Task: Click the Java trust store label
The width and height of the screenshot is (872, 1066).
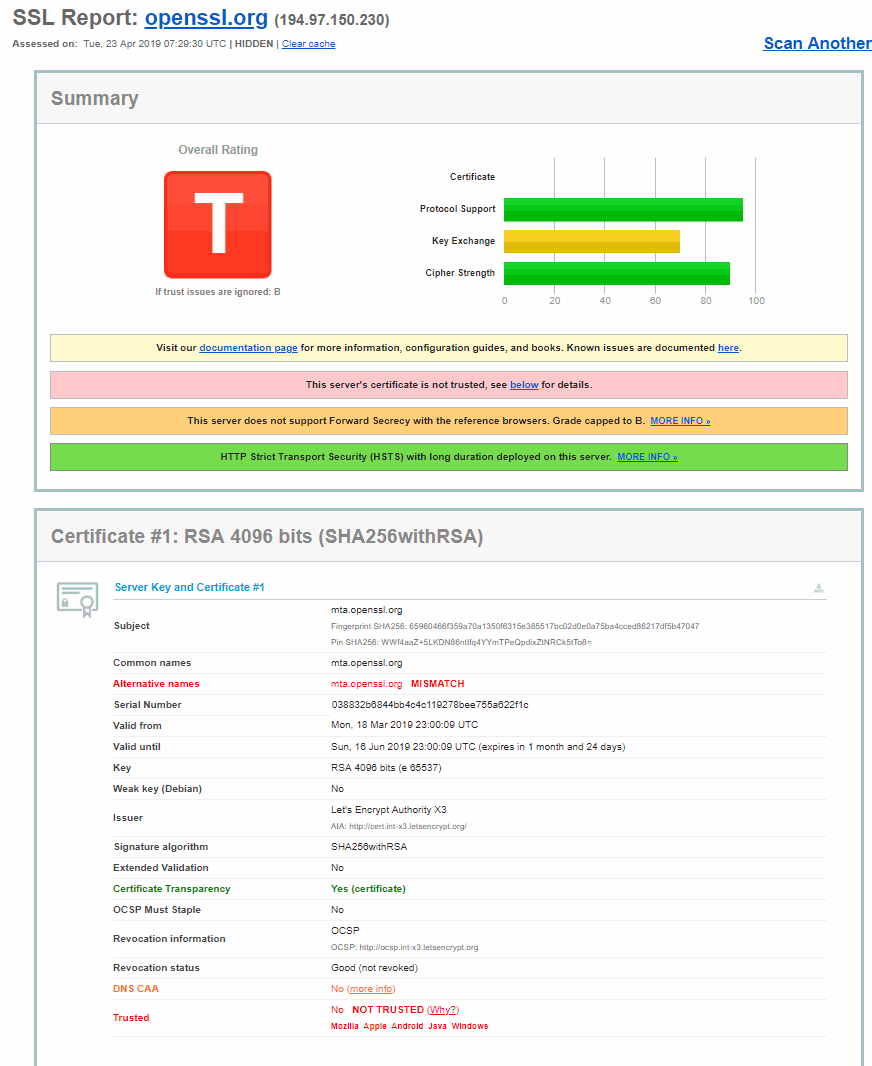Action: 437,1027
